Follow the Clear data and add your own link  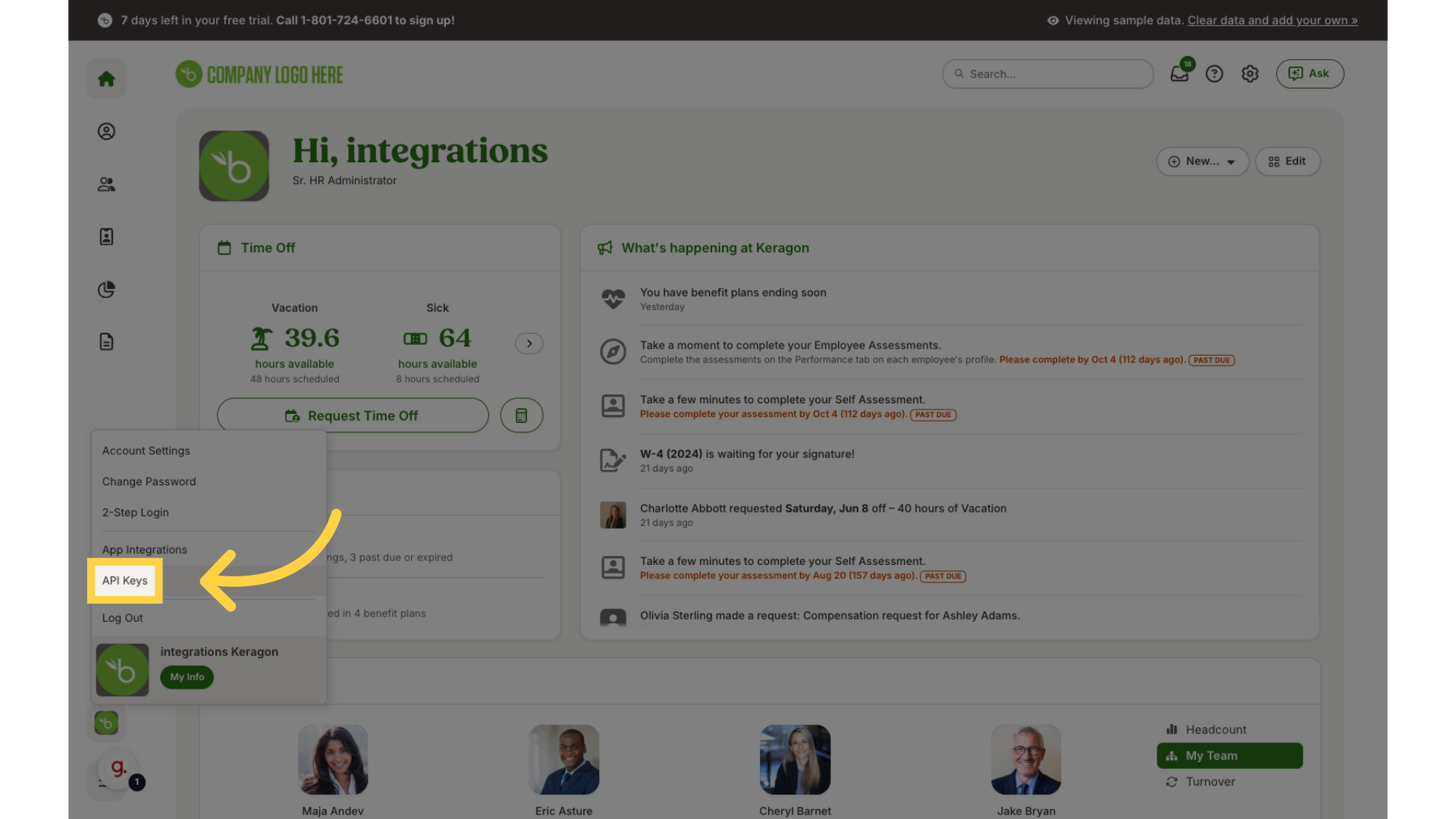pos(1272,20)
